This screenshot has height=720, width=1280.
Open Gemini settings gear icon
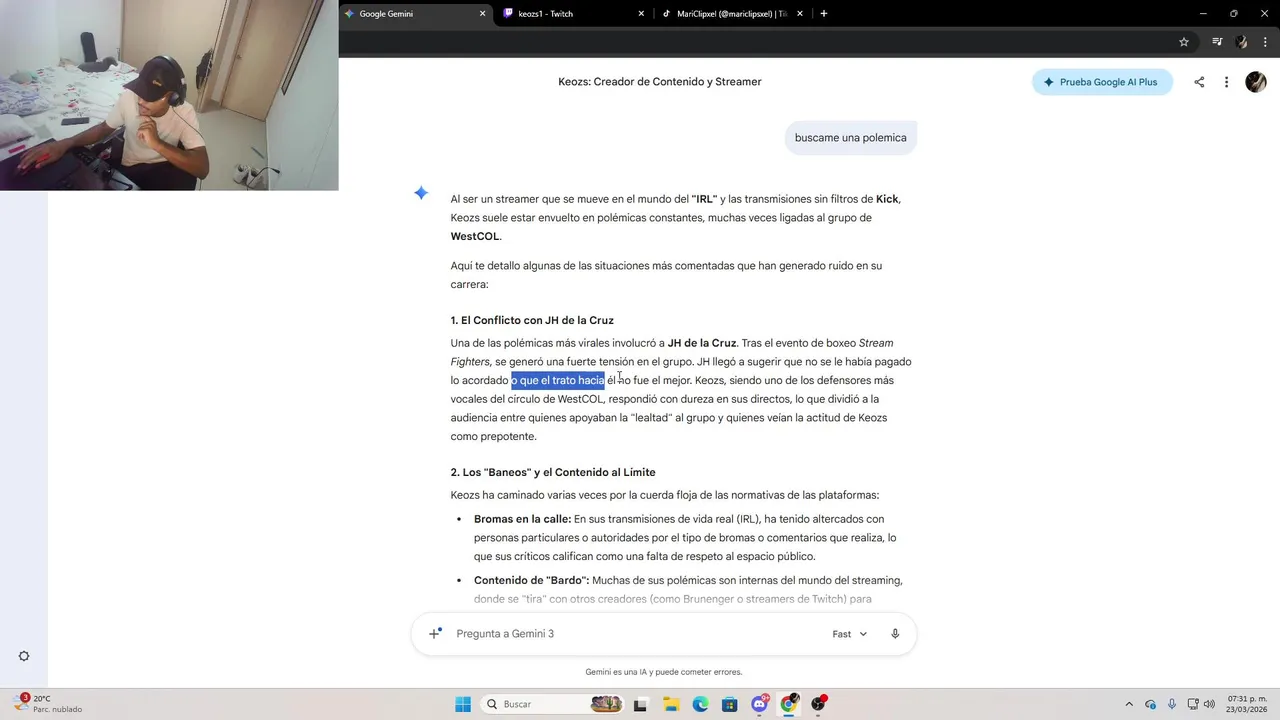[24, 656]
